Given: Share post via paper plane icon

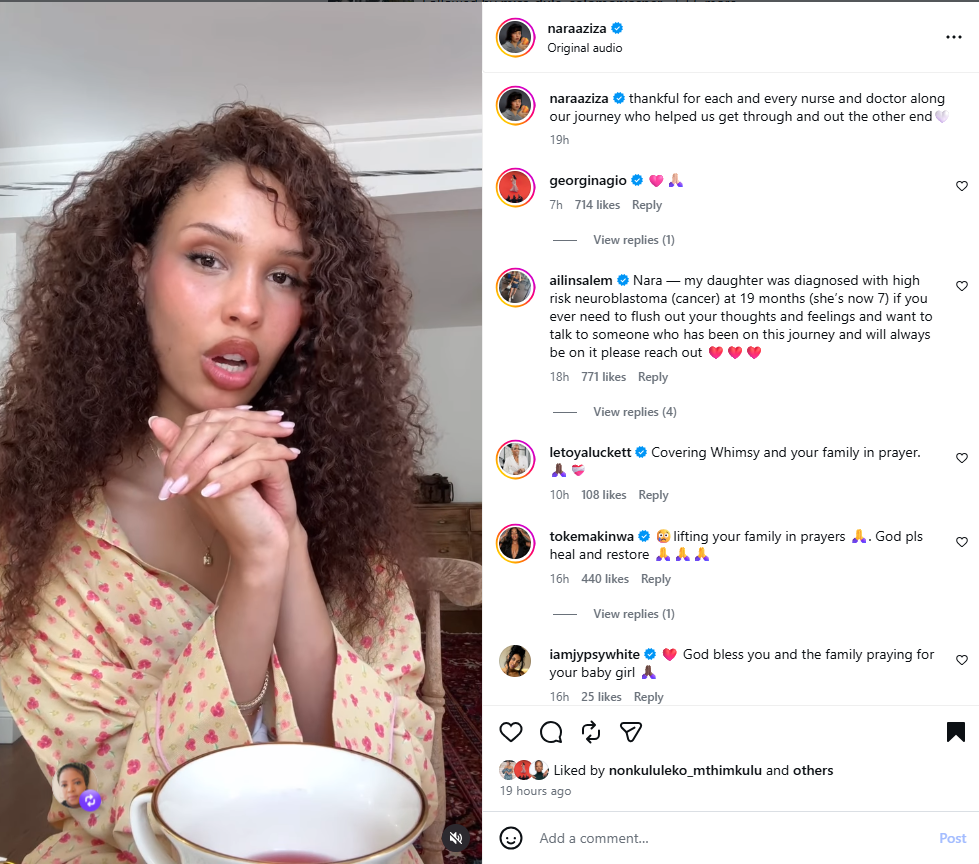Looking at the screenshot, I should point(631,732).
